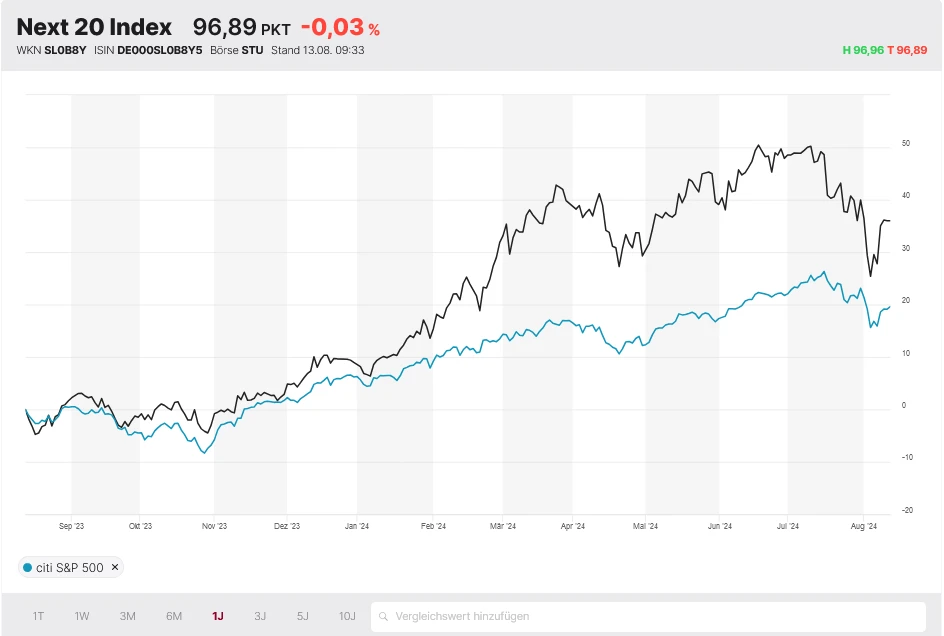Screen dimensions: 944x636
Task: Remove citi S&P 500 comparison via × icon
Action: click(114, 566)
